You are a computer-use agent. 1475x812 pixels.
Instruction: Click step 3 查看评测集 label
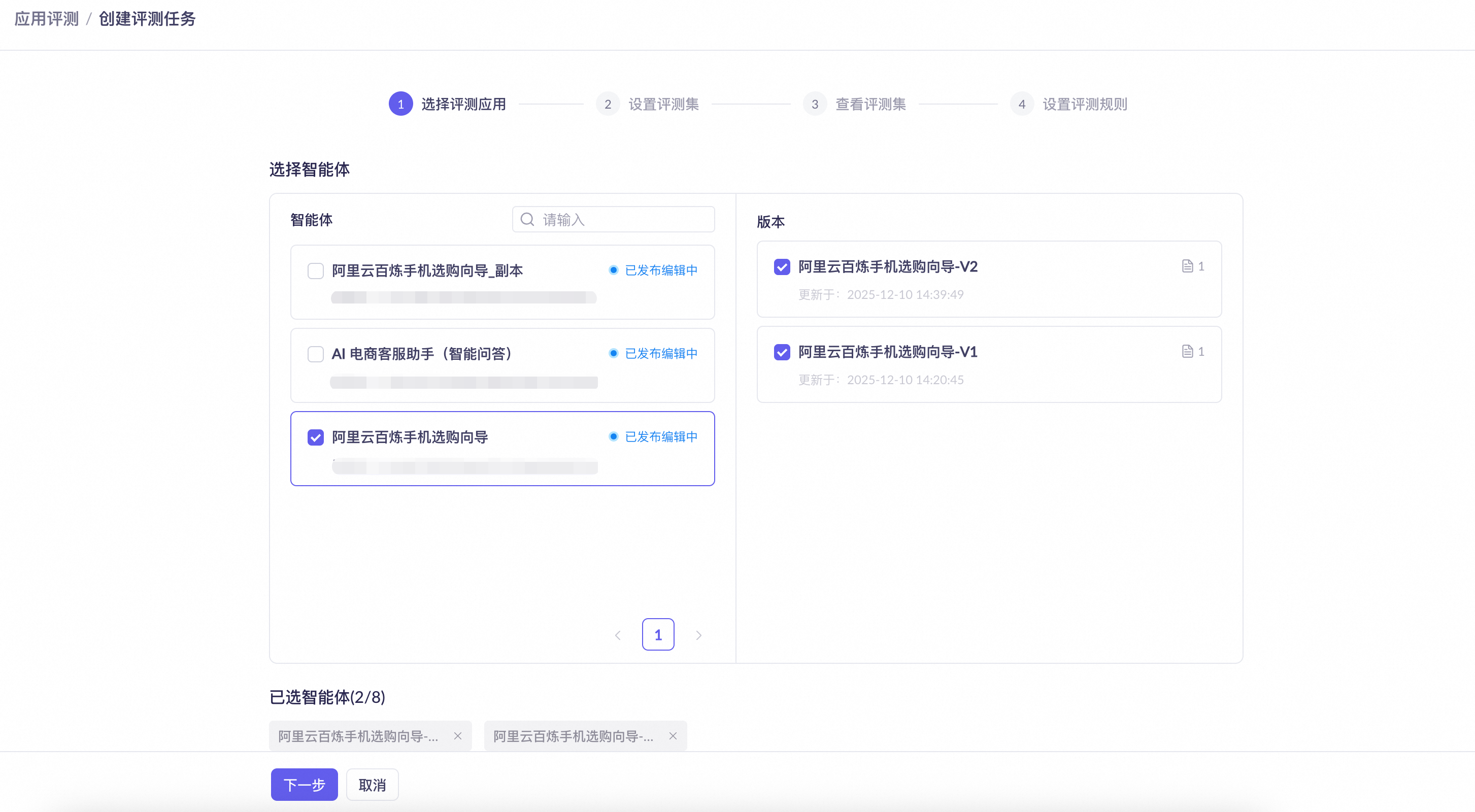click(x=870, y=104)
